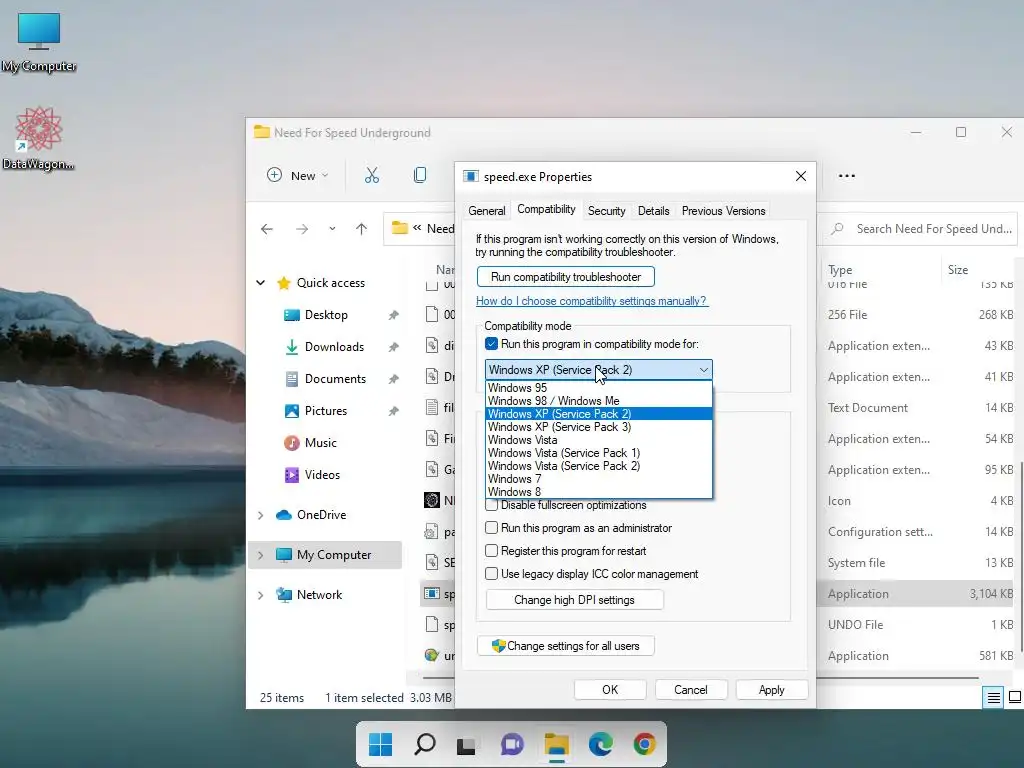The height and width of the screenshot is (768, 1024).
Task: Open the New dropdown in Explorer toolbar
Action: pyautogui.click(x=298, y=175)
